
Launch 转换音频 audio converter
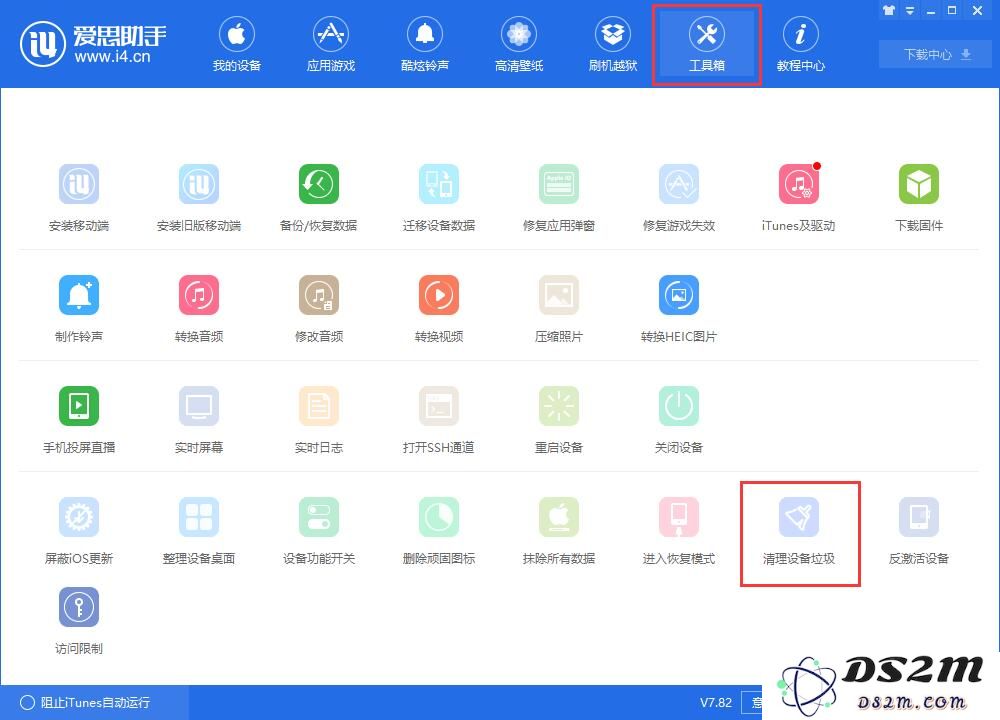coord(199,308)
